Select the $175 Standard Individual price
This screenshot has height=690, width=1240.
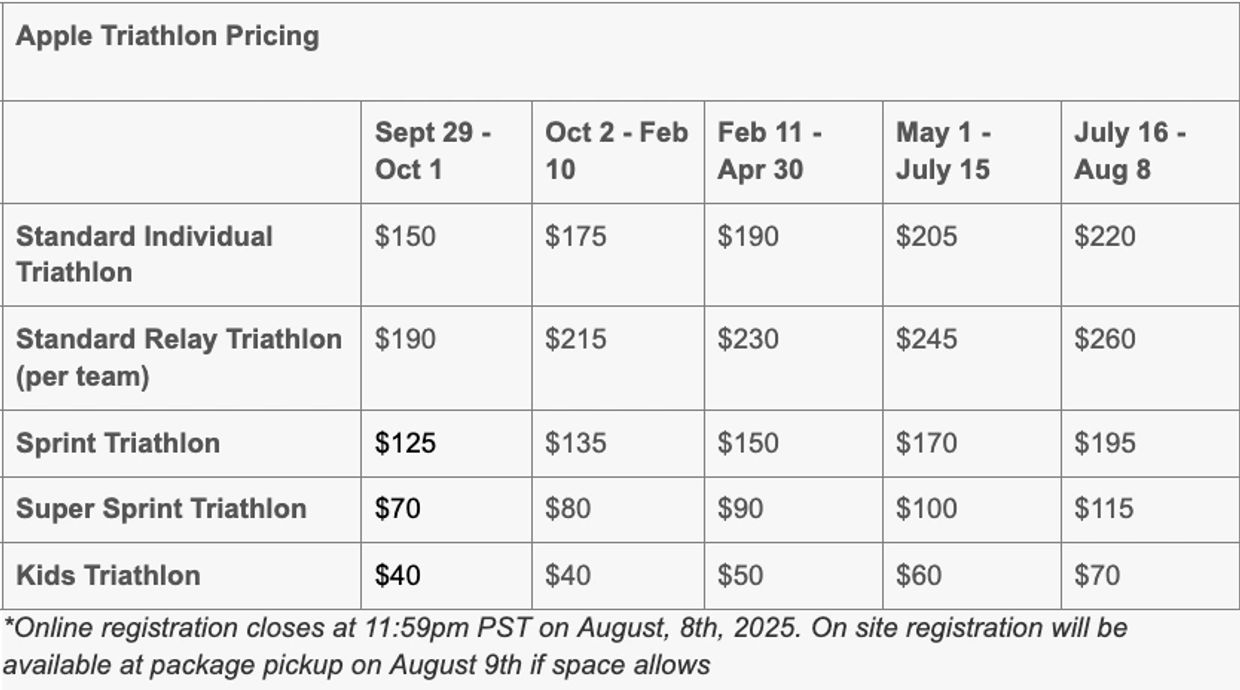coord(575,237)
